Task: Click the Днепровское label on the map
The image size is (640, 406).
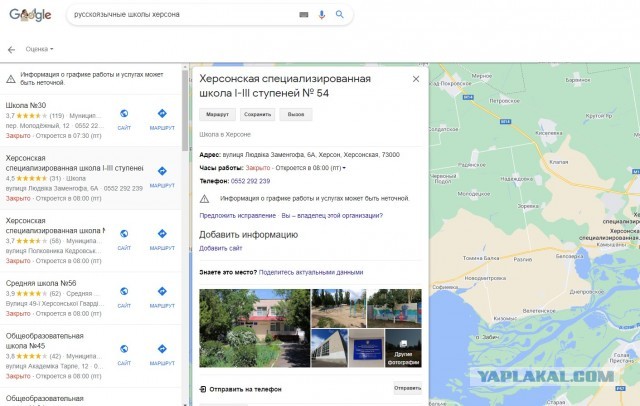Action: click(x=587, y=292)
